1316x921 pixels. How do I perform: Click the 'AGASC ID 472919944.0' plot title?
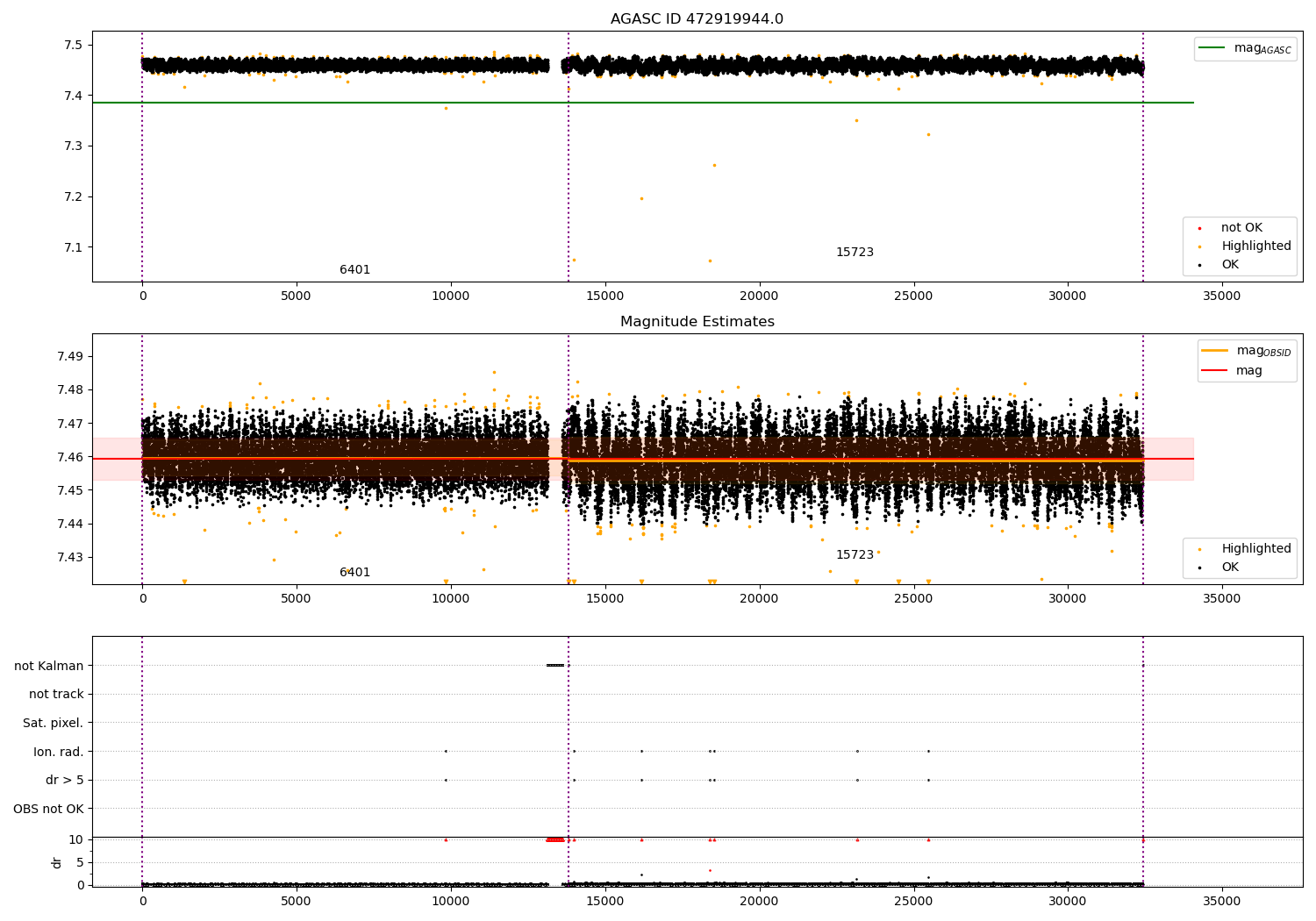click(x=697, y=19)
